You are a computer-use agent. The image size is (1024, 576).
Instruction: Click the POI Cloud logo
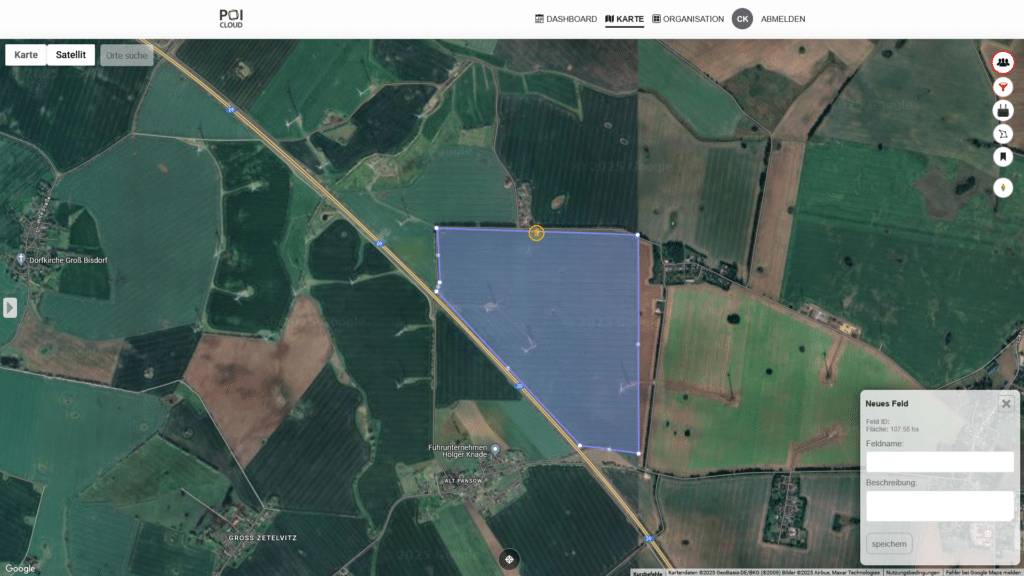tap(231, 18)
